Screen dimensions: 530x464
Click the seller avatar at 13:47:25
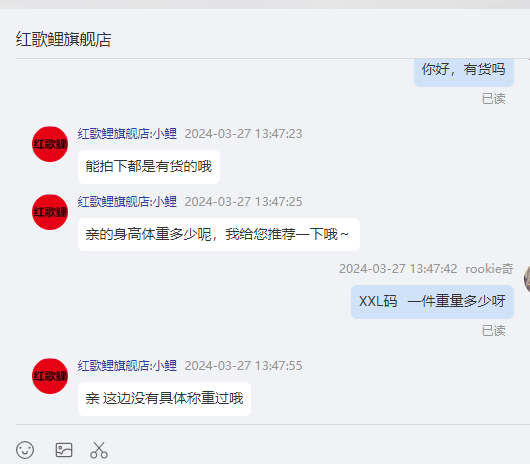point(50,212)
